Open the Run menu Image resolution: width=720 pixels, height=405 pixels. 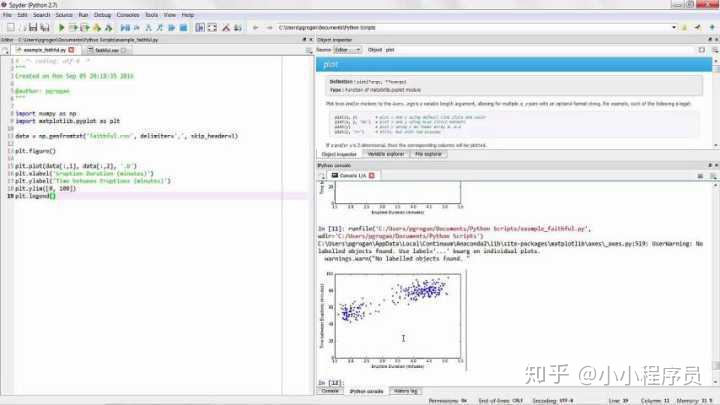tap(83, 15)
